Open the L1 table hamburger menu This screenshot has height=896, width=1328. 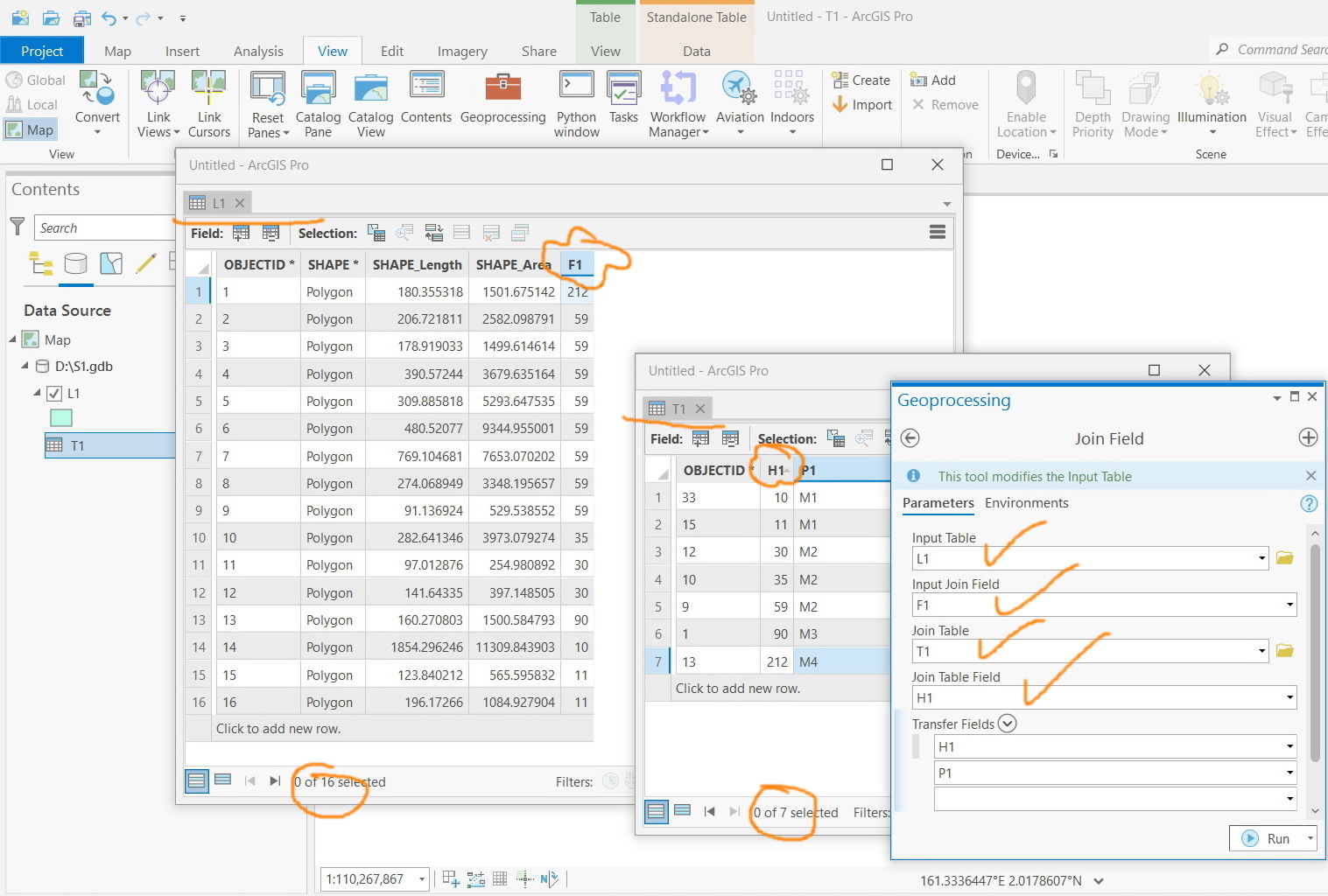pyautogui.click(x=937, y=232)
